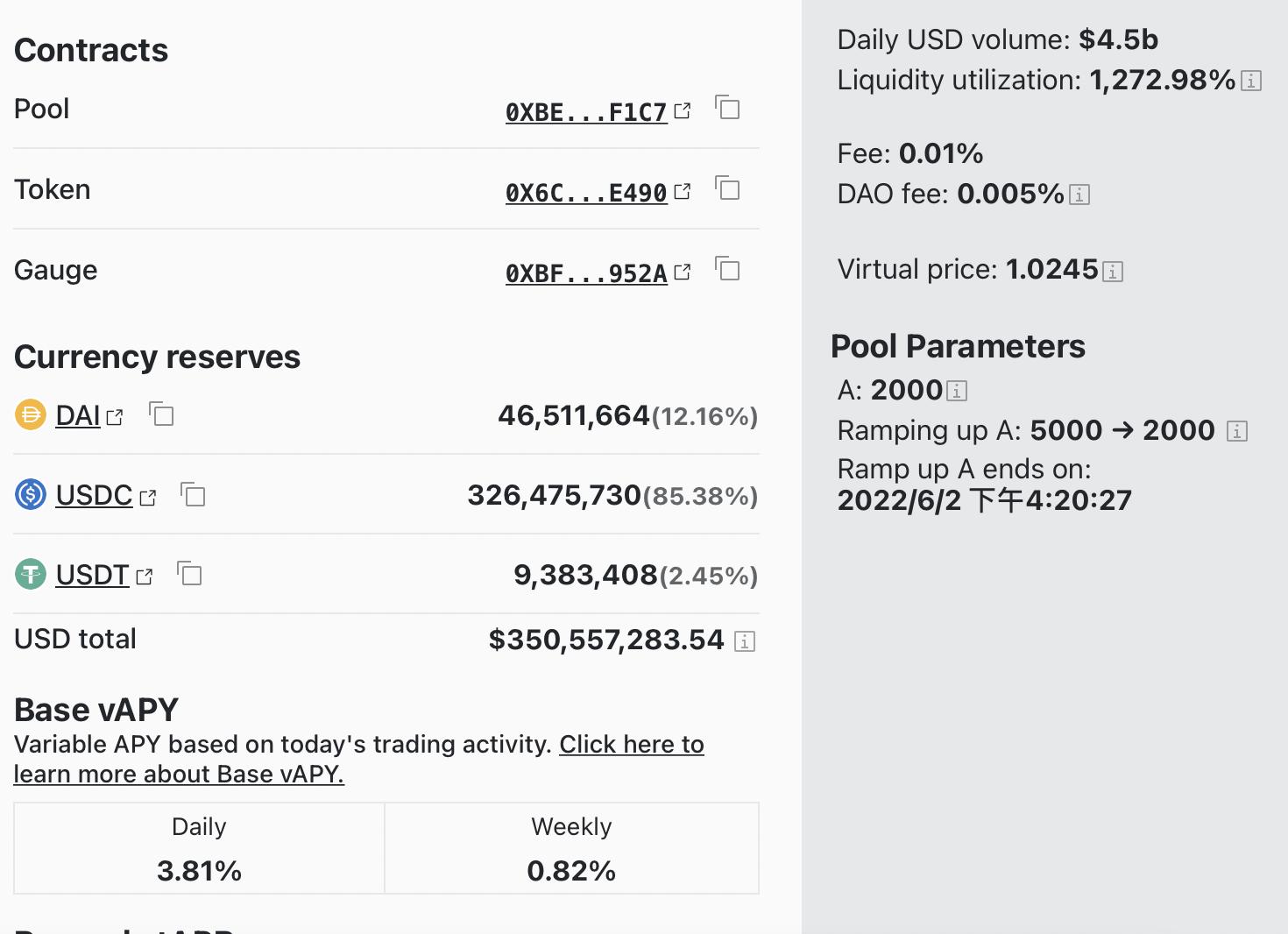This screenshot has height=934, width=1288.
Task: Show DAO fee info tooltip
Action: [x=1080, y=195]
